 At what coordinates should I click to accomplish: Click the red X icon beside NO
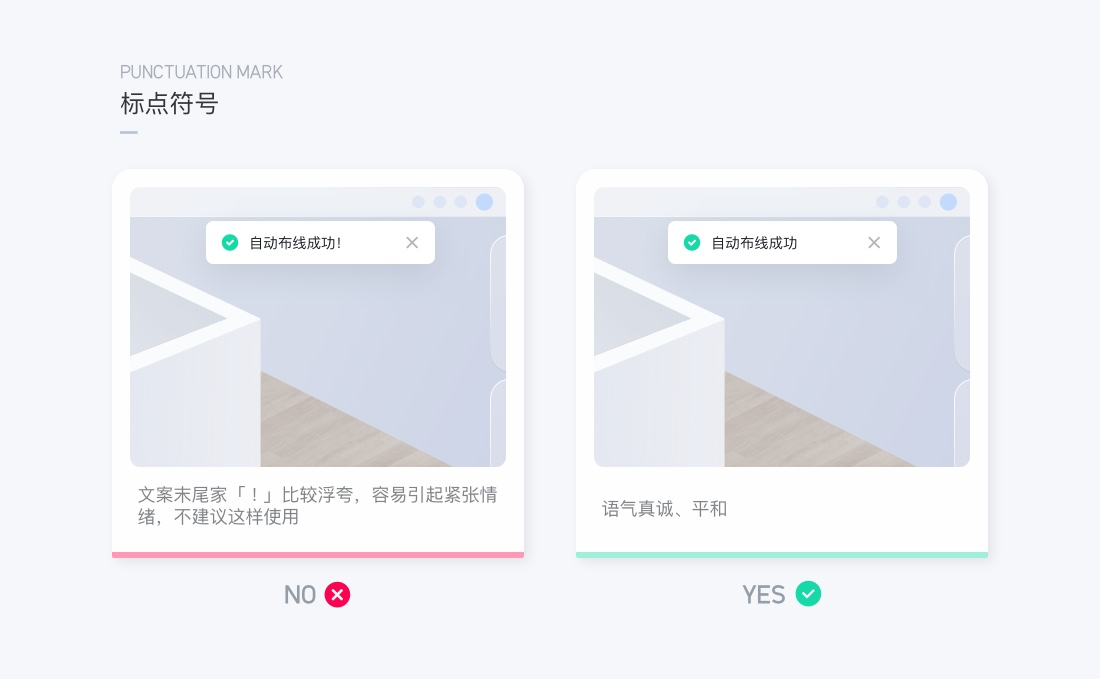point(337,595)
